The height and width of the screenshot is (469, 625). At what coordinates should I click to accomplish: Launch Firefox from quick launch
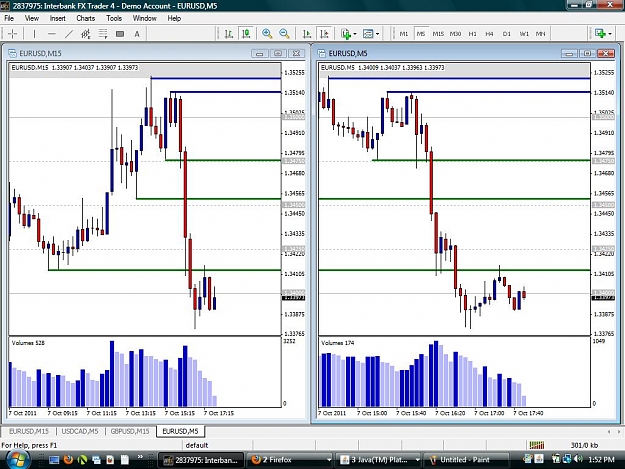point(68,459)
